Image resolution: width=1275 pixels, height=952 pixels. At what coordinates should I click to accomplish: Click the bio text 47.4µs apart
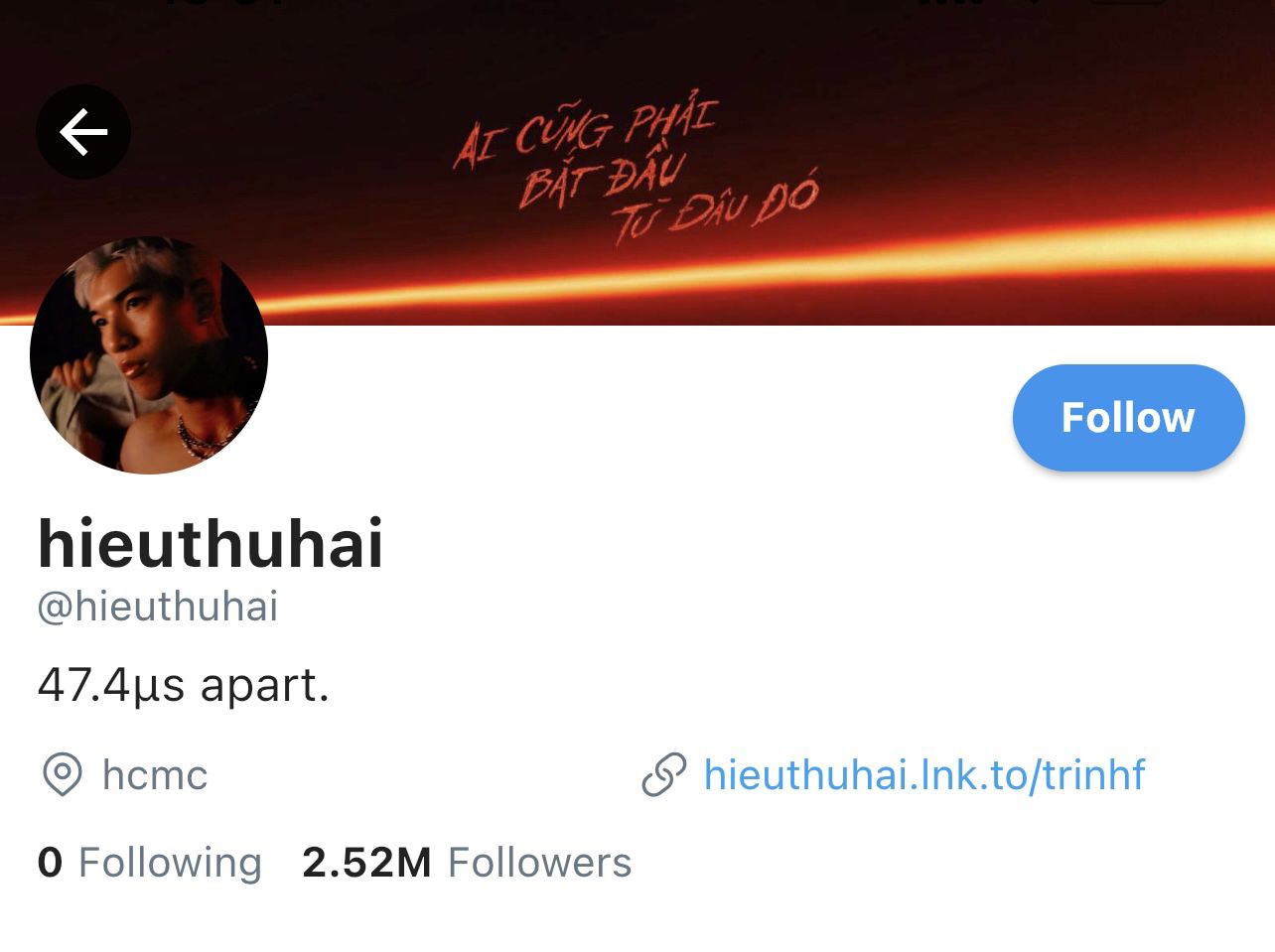click(x=183, y=685)
